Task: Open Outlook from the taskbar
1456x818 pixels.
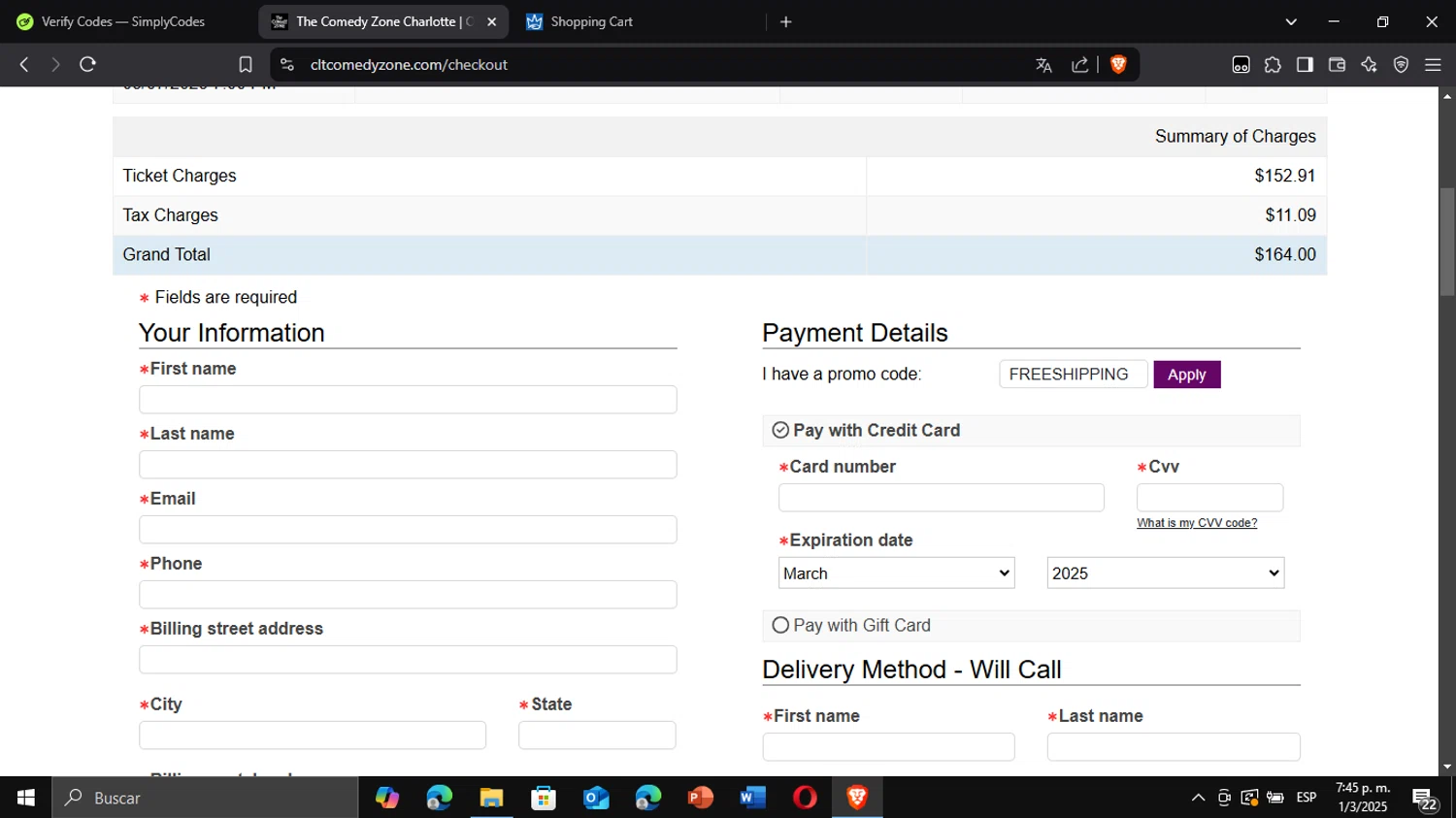Action: [596, 798]
